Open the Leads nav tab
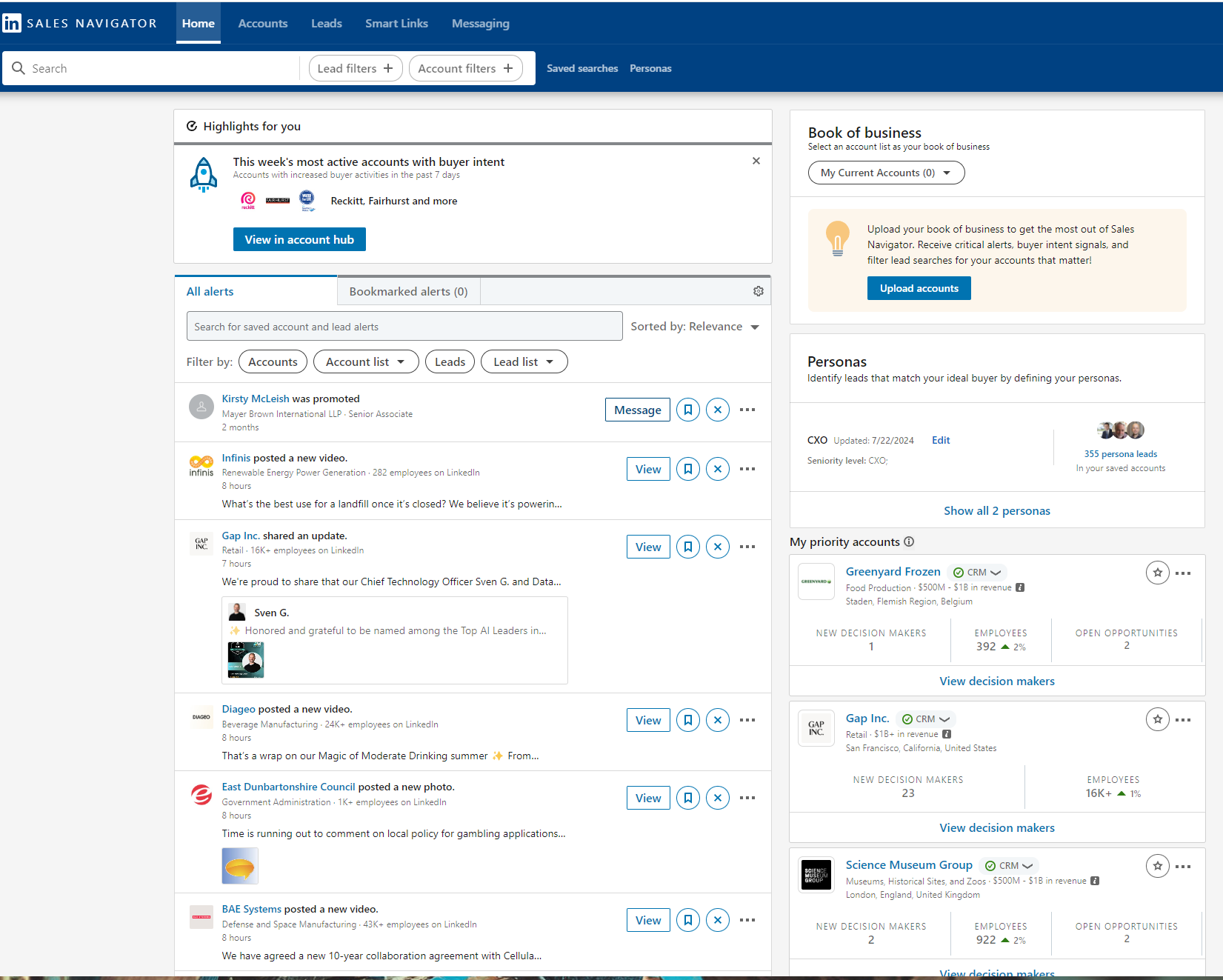 click(x=327, y=23)
